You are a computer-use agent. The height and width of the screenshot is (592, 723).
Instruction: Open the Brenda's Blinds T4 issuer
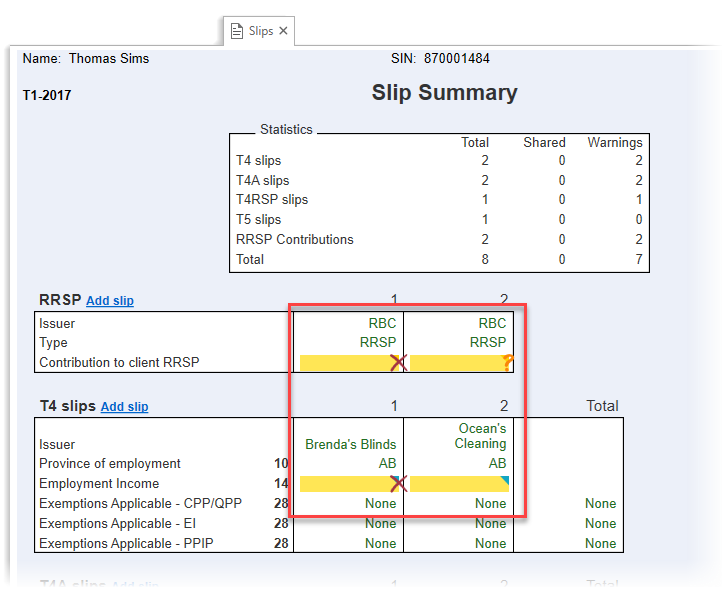[350, 444]
